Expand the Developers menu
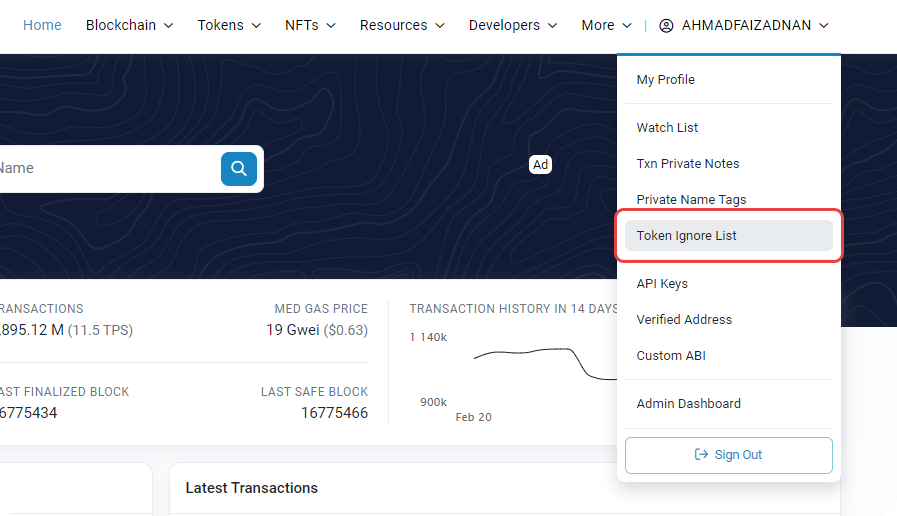The height and width of the screenshot is (516, 897). tap(513, 25)
